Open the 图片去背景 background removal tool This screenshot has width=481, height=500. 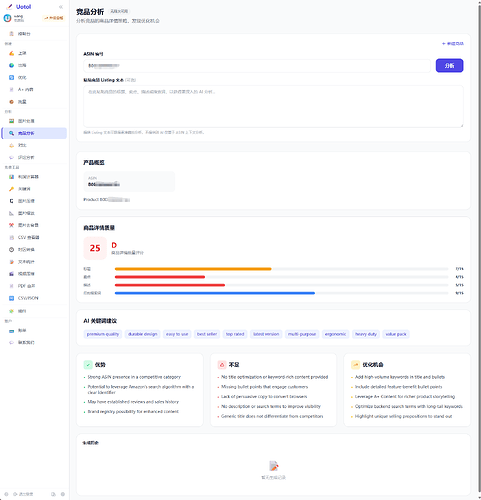(34, 225)
